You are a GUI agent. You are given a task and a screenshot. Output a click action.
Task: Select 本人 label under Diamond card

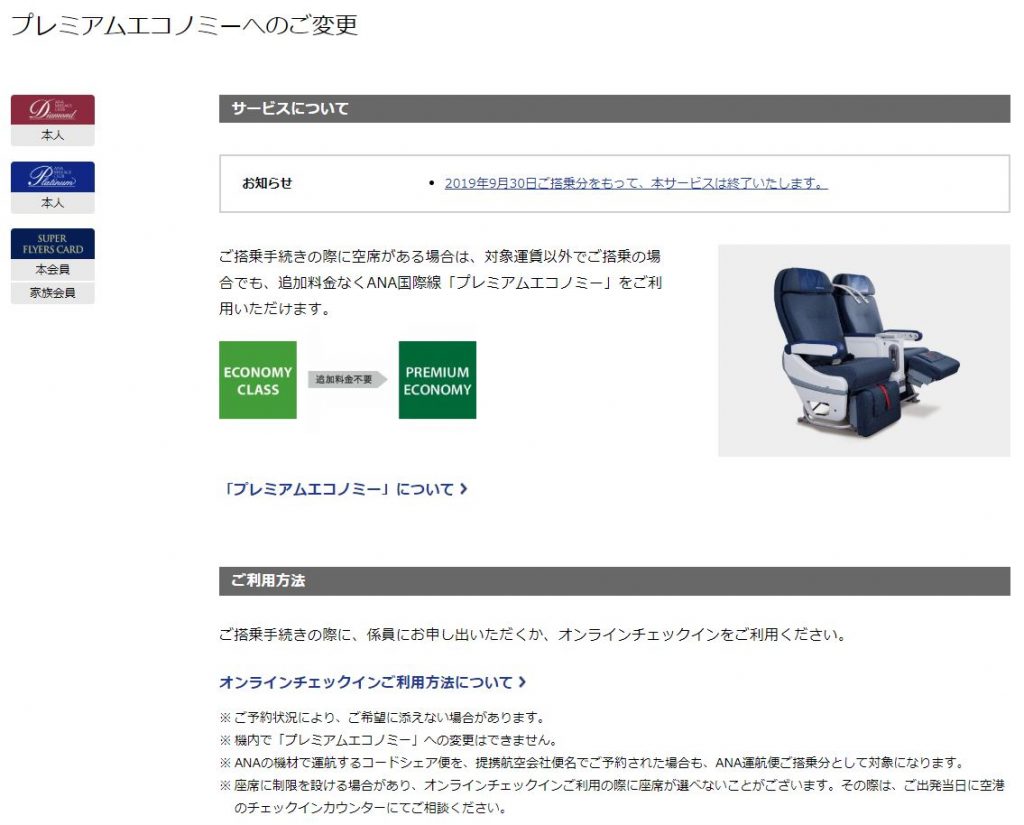click(52, 135)
